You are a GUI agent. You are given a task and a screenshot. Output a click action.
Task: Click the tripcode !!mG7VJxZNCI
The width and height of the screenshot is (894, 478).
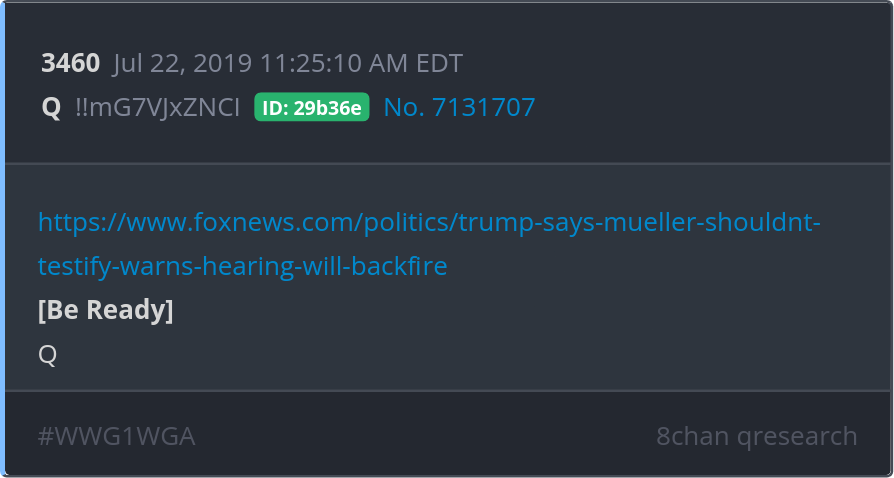[x=158, y=107]
